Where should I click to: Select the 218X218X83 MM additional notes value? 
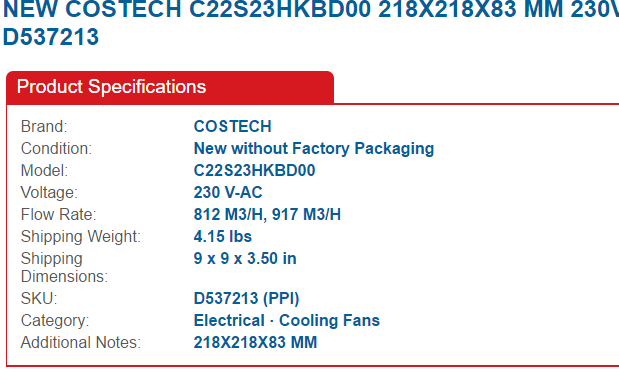[x=255, y=343]
